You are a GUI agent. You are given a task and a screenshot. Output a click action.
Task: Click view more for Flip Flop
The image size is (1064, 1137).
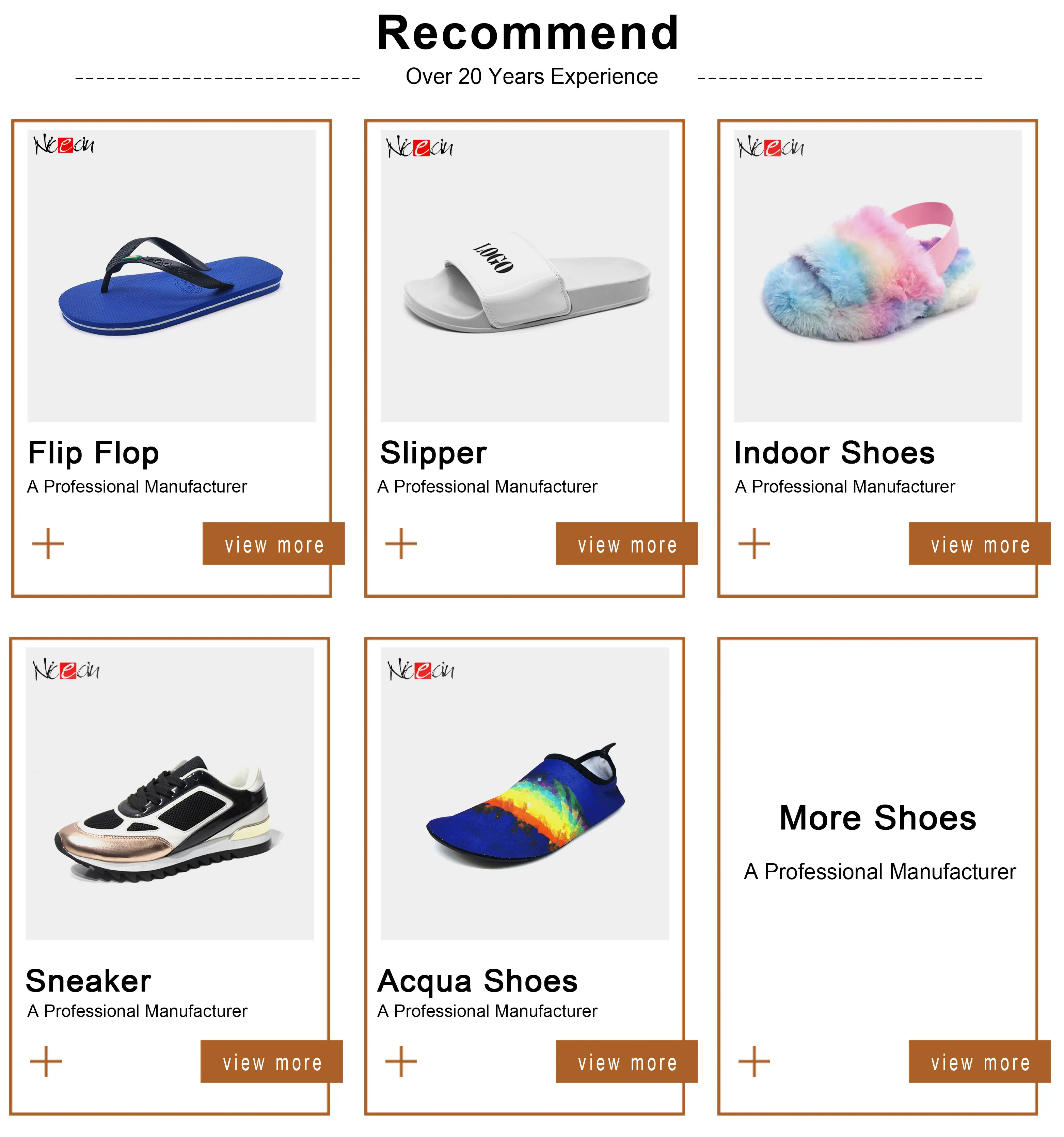(273, 544)
